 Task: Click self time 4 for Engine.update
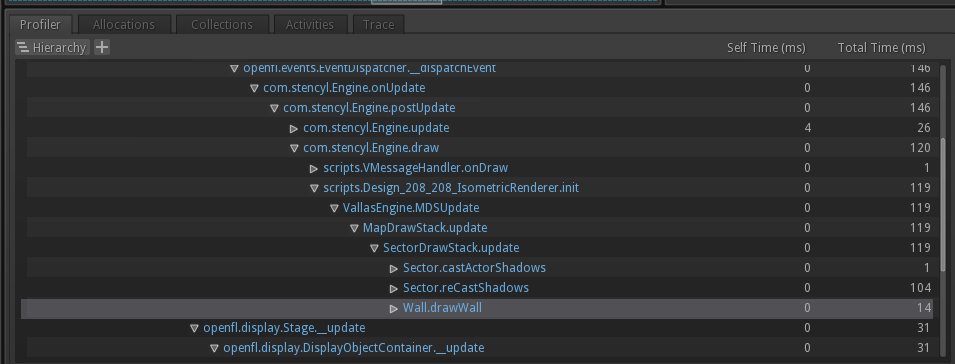point(807,128)
